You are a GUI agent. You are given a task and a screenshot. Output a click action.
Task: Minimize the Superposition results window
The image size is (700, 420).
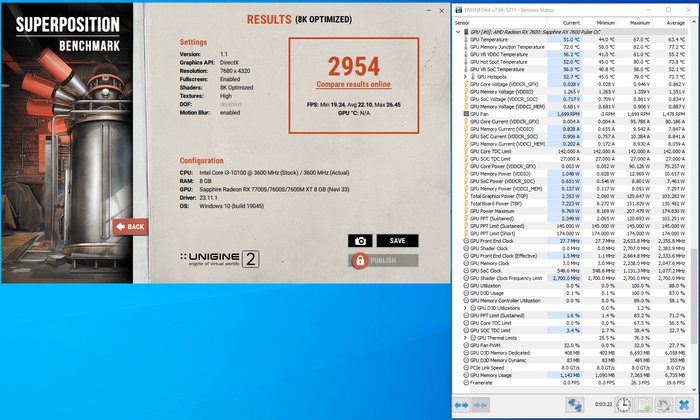point(429,10)
